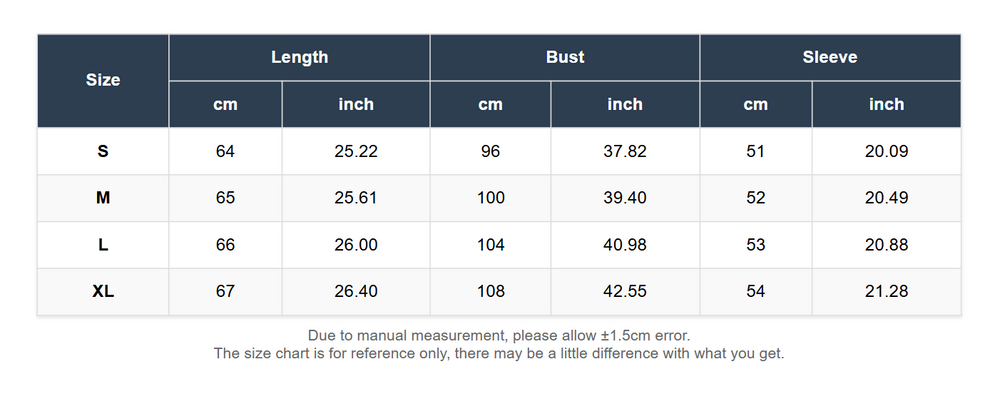
Task: Click the 54 cm sleeve value
Action: click(x=756, y=291)
